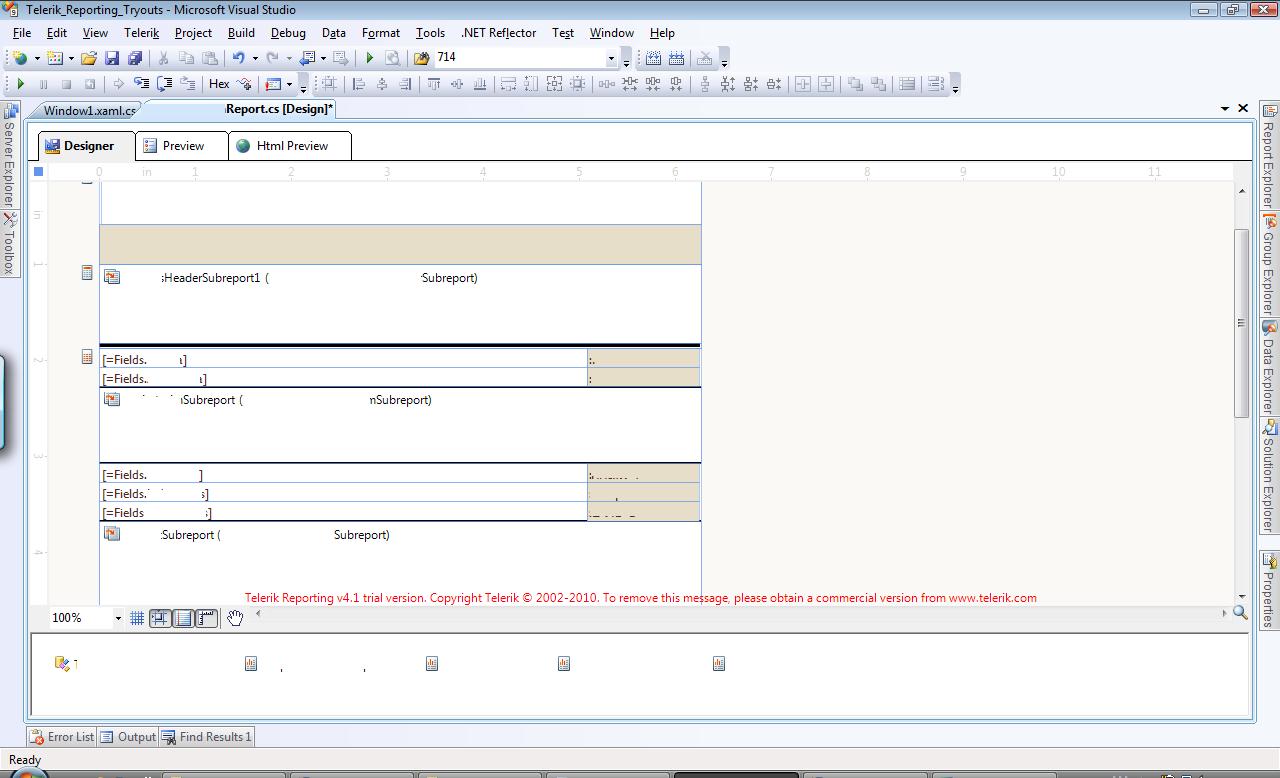Undo the last action
The height and width of the screenshot is (778, 1280).
pos(238,58)
